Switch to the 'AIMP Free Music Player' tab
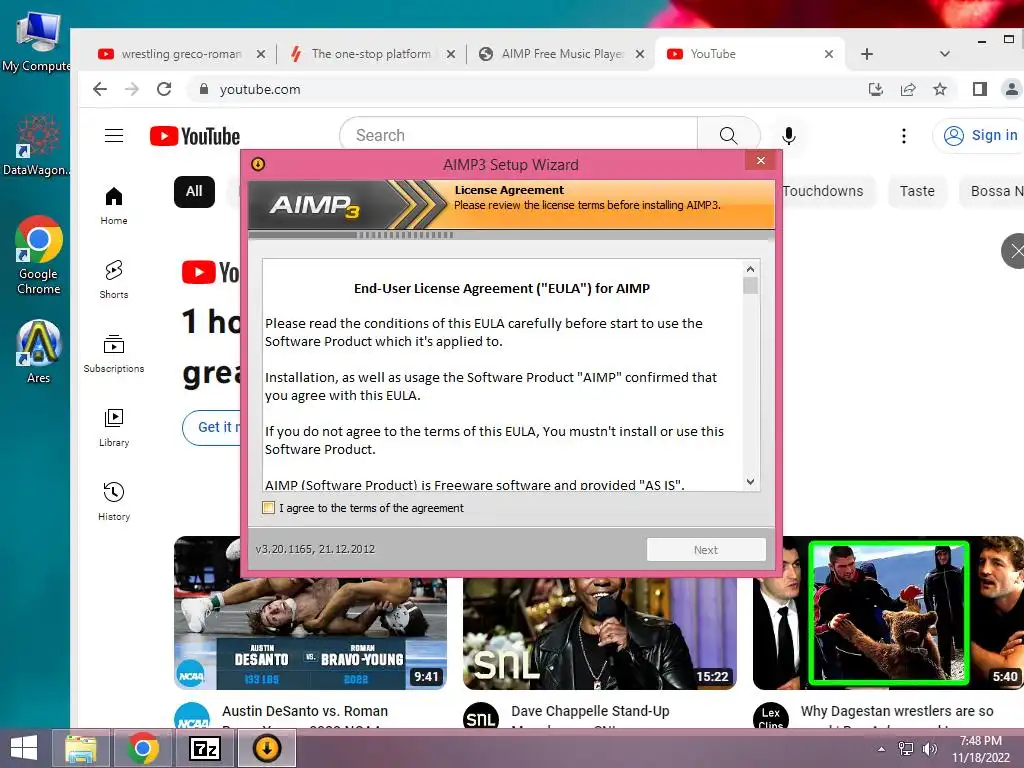Image resolution: width=1024 pixels, height=768 pixels. (x=562, y=54)
